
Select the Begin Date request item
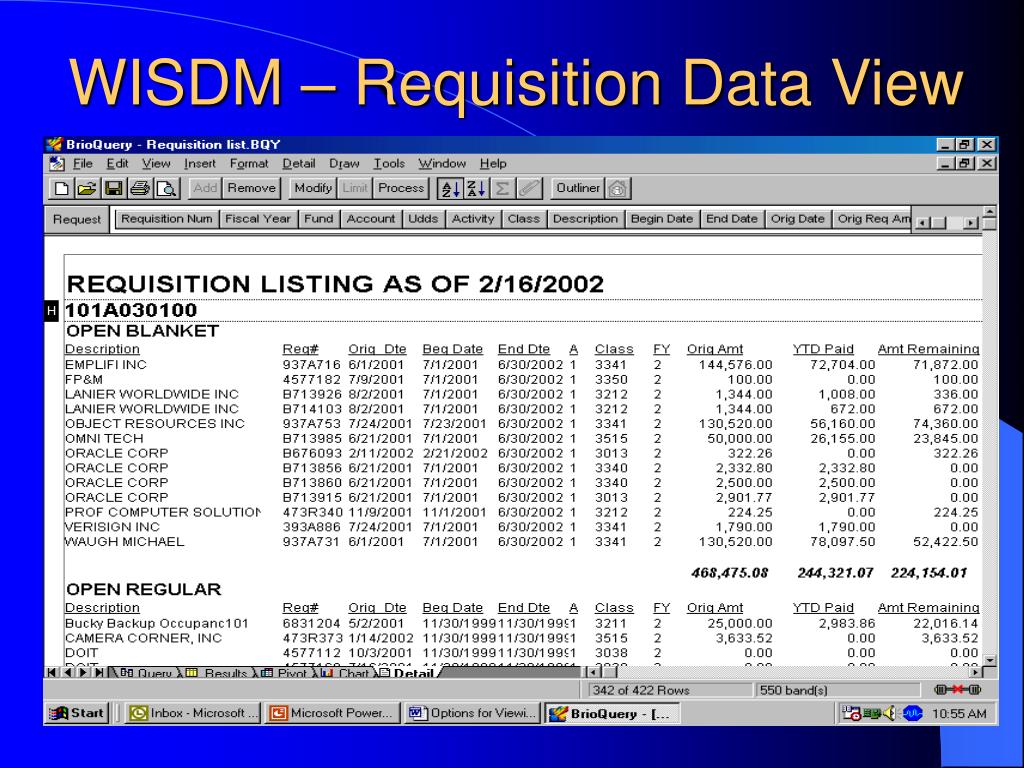(x=662, y=219)
